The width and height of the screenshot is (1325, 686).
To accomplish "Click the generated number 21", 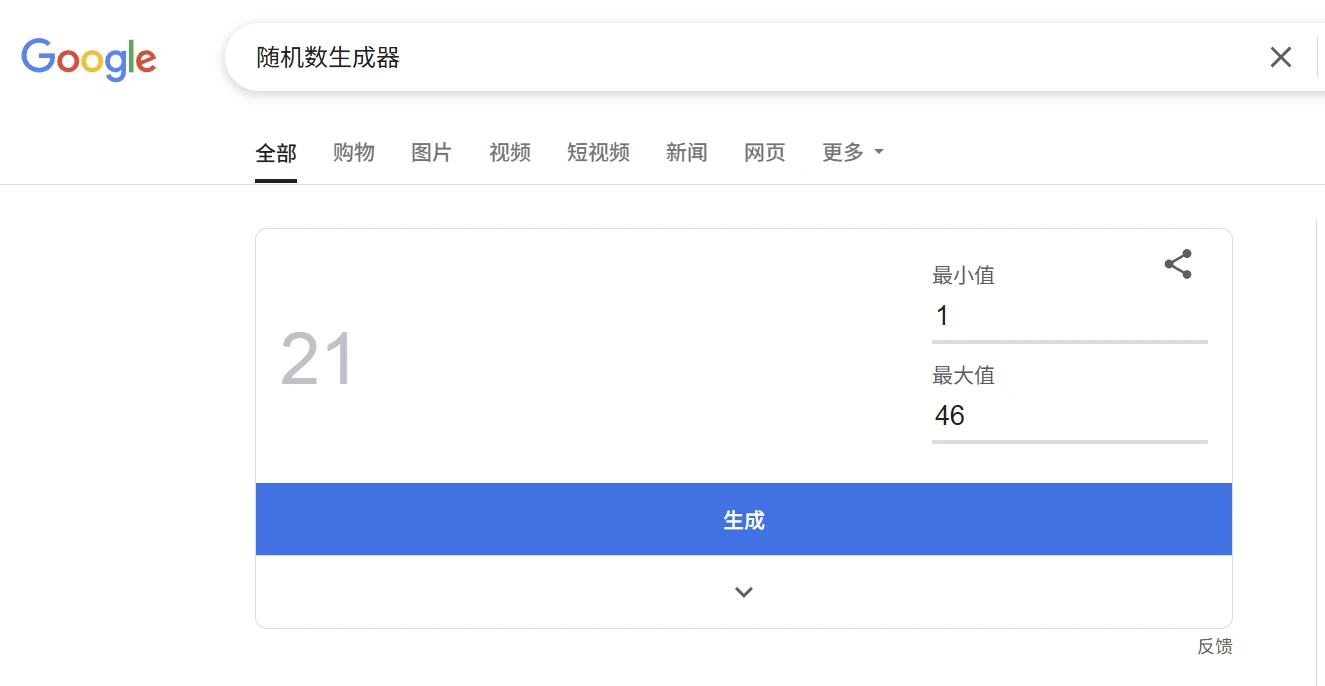I will tap(317, 359).
